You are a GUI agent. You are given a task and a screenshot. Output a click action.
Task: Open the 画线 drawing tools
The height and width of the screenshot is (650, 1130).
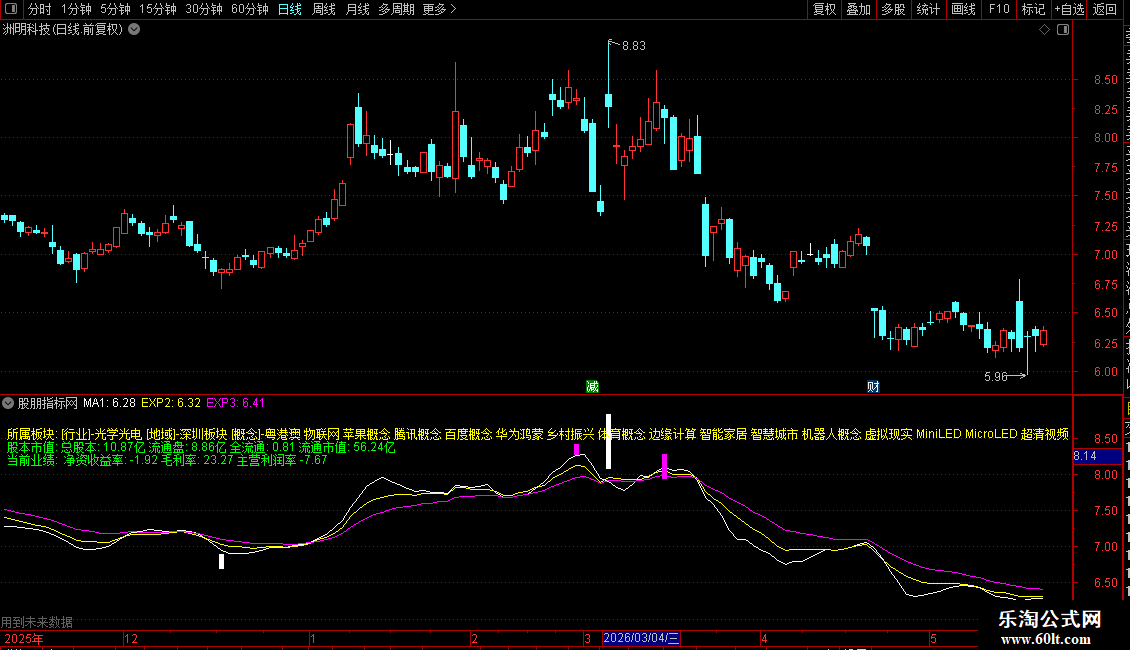[964, 9]
